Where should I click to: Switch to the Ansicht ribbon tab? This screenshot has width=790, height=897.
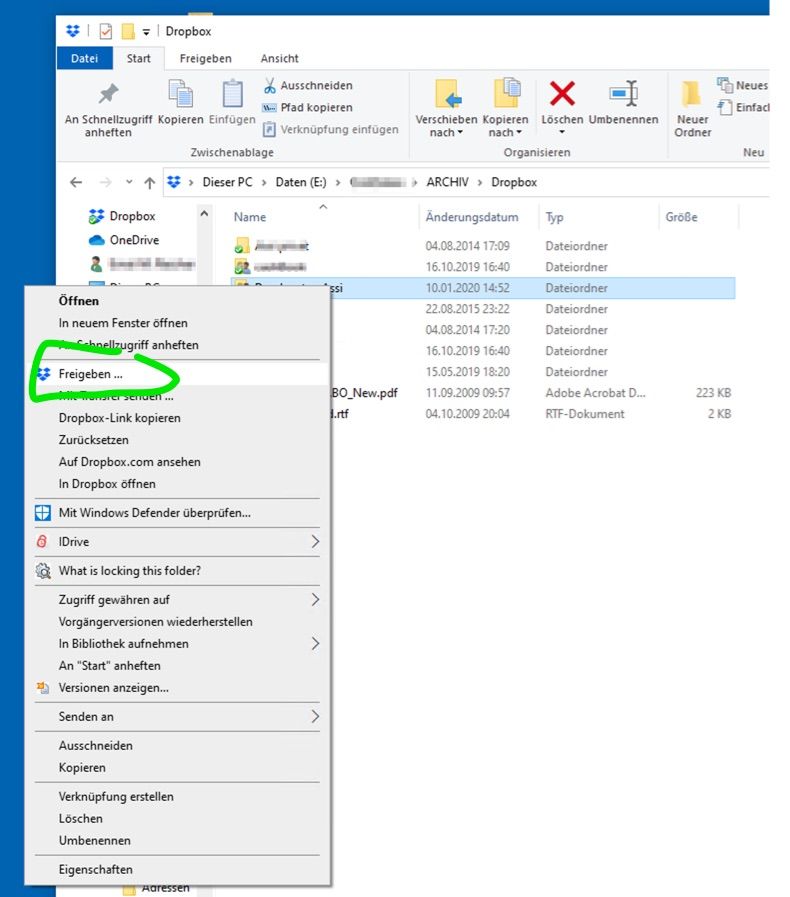(279, 59)
